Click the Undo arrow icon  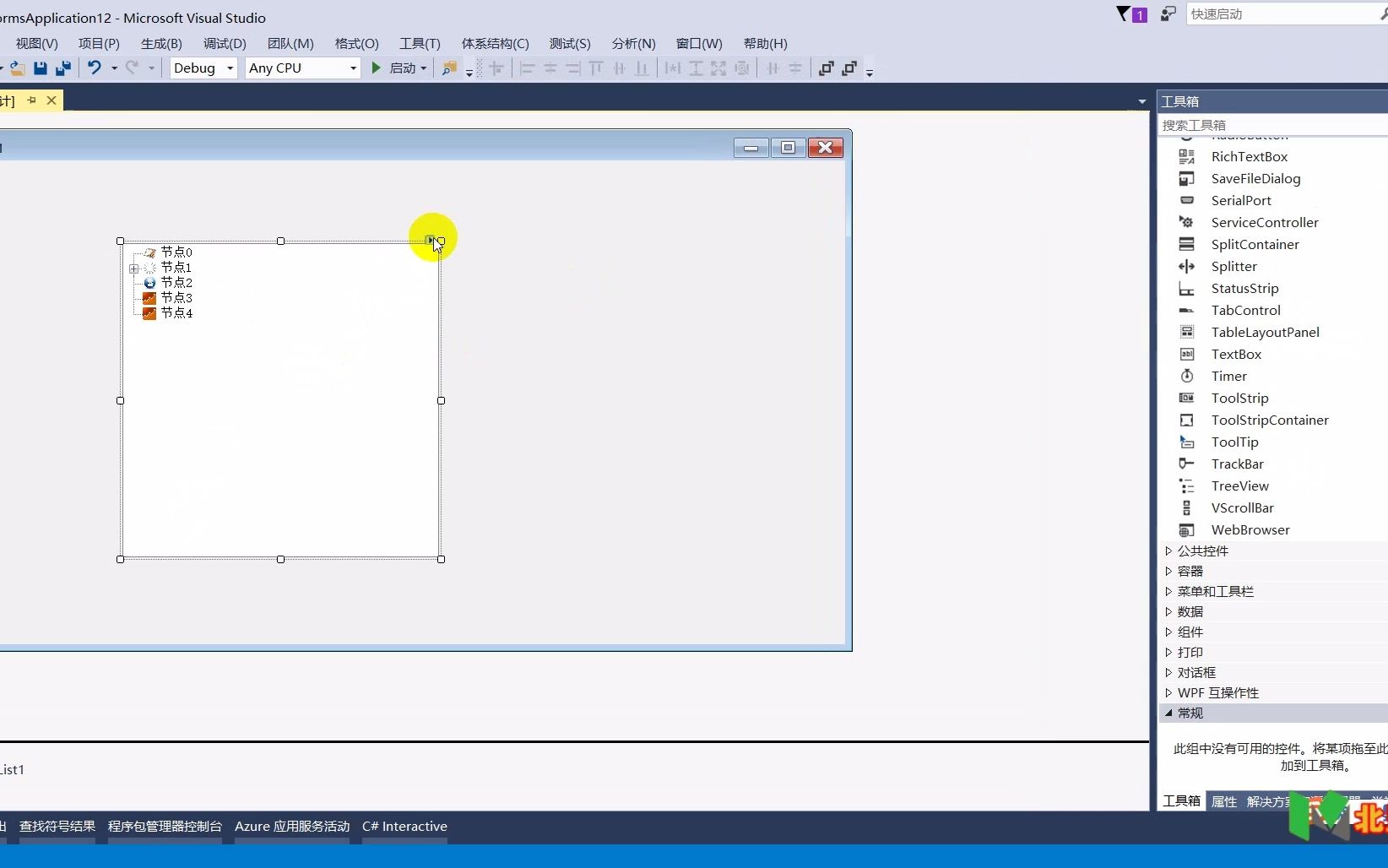[95, 68]
